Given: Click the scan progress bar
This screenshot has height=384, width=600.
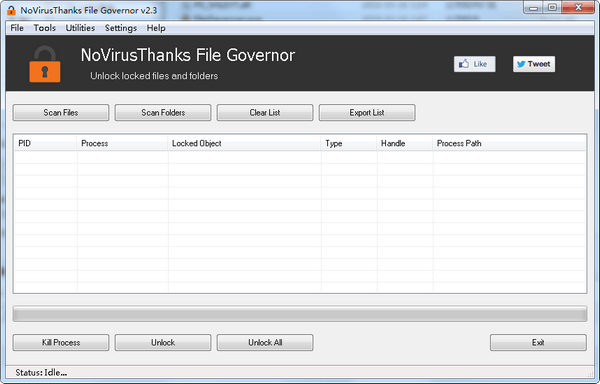Looking at the screenshot, I should pos(300,314).
